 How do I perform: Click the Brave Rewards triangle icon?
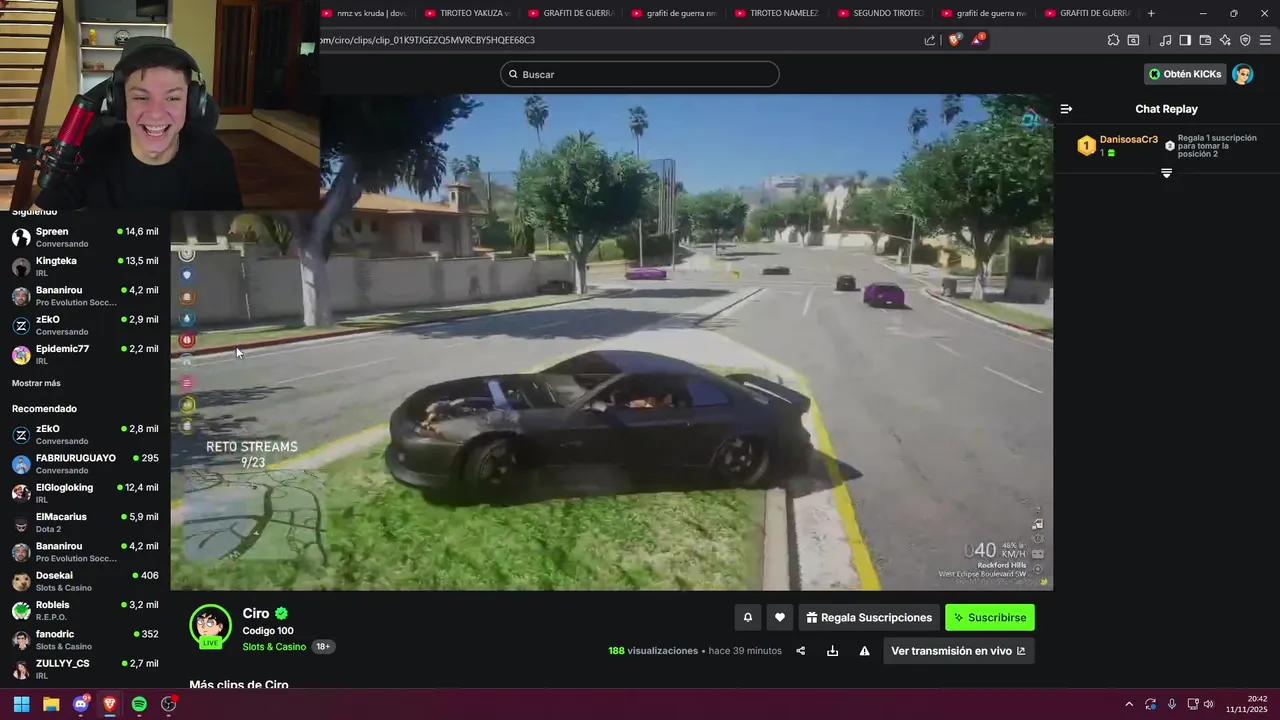click(978, 40)
